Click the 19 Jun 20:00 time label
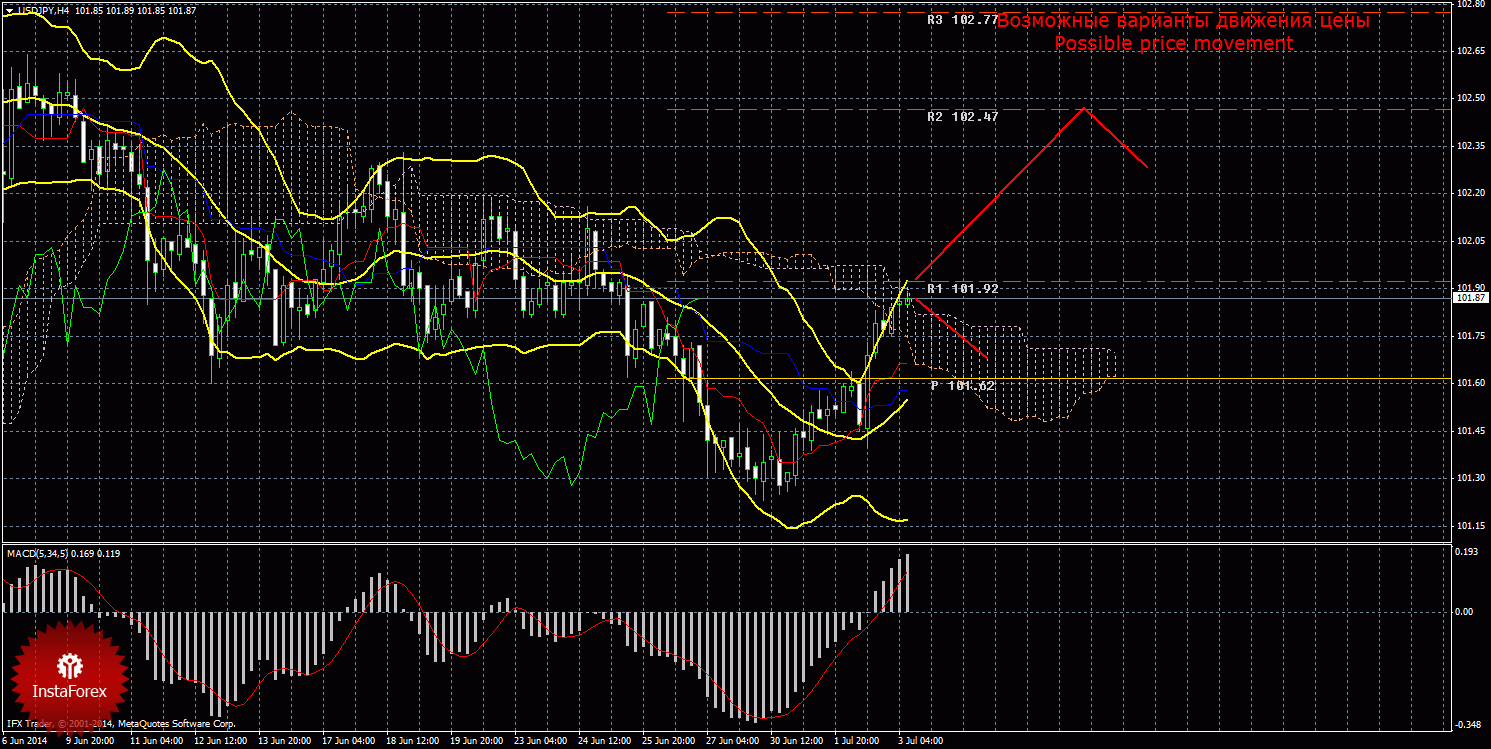Image resolution: width=1491 pixels, height=749 pixels. [x=477, y=741]
